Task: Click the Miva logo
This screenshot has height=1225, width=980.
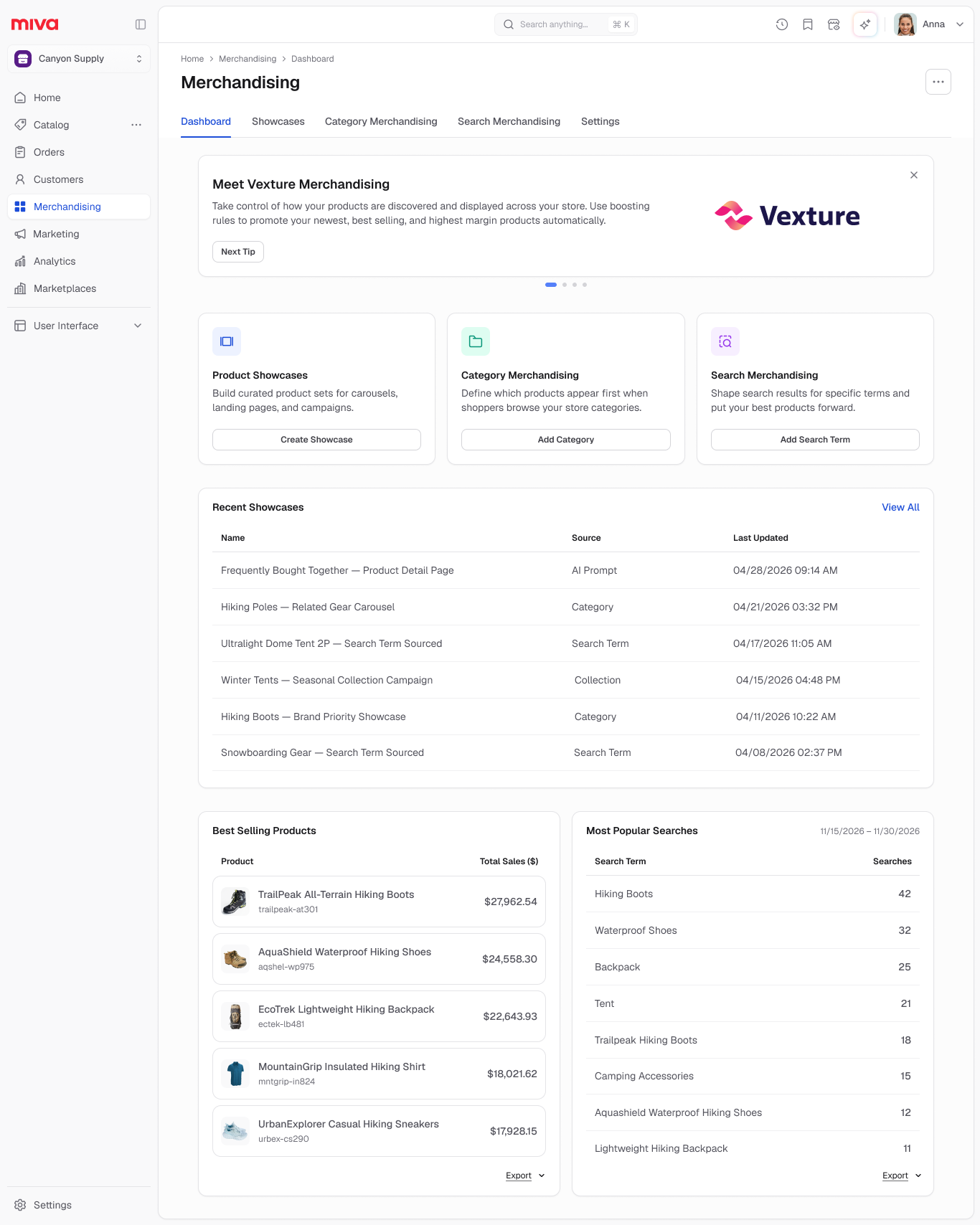Action: 34,24
